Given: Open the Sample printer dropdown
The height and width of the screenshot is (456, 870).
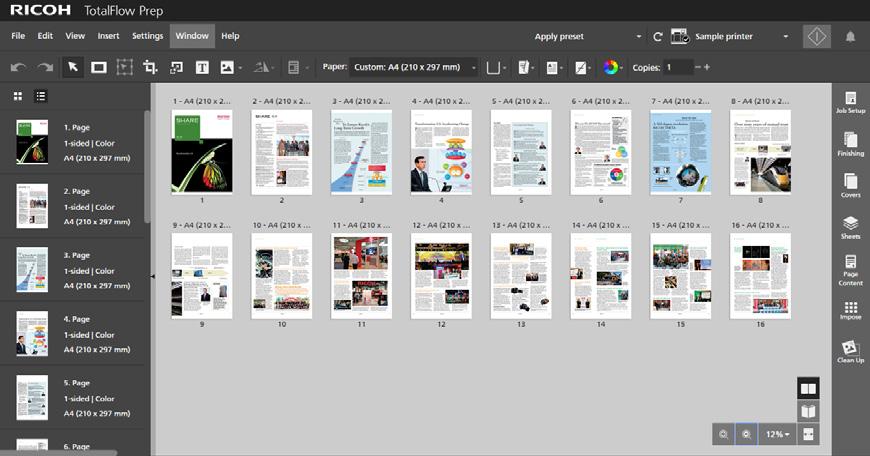Looking at the screenshot, I should pos(742,37).
